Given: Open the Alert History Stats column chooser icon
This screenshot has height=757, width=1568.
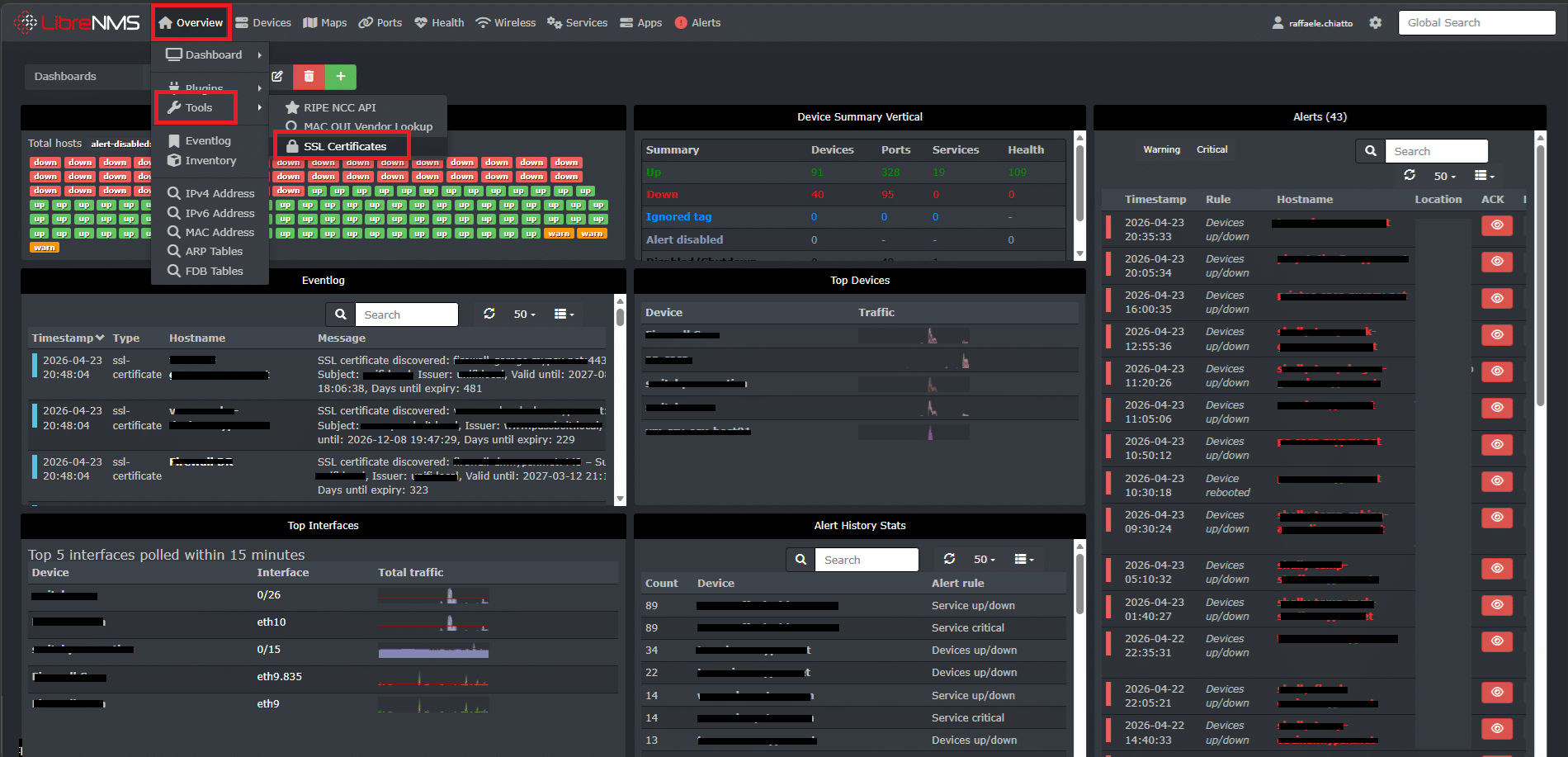Looking at the screenshot, I should pyautogui.click(x=1024, y=560).
